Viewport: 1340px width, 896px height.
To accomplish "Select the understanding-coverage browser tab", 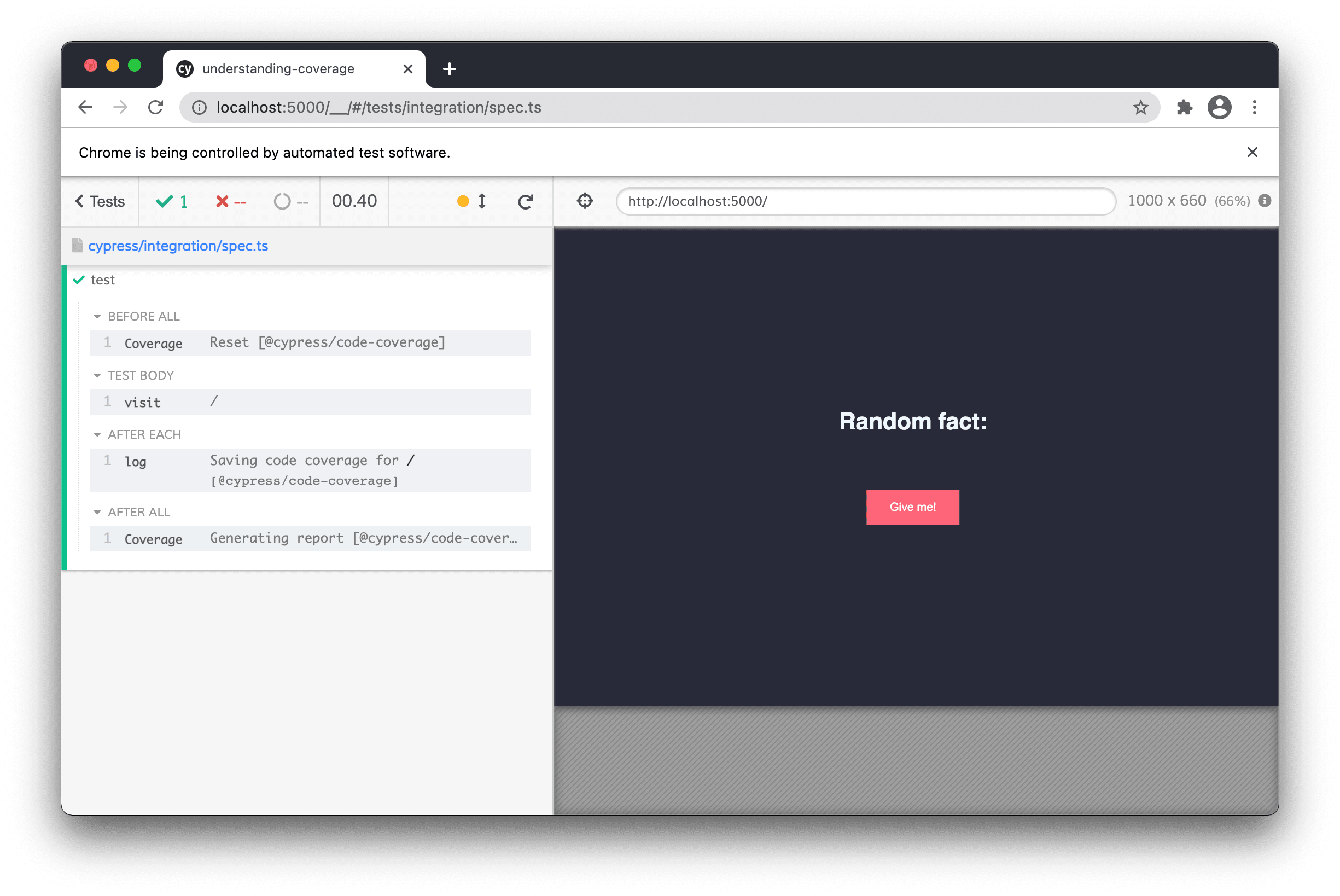I will [x=279, y=69].
